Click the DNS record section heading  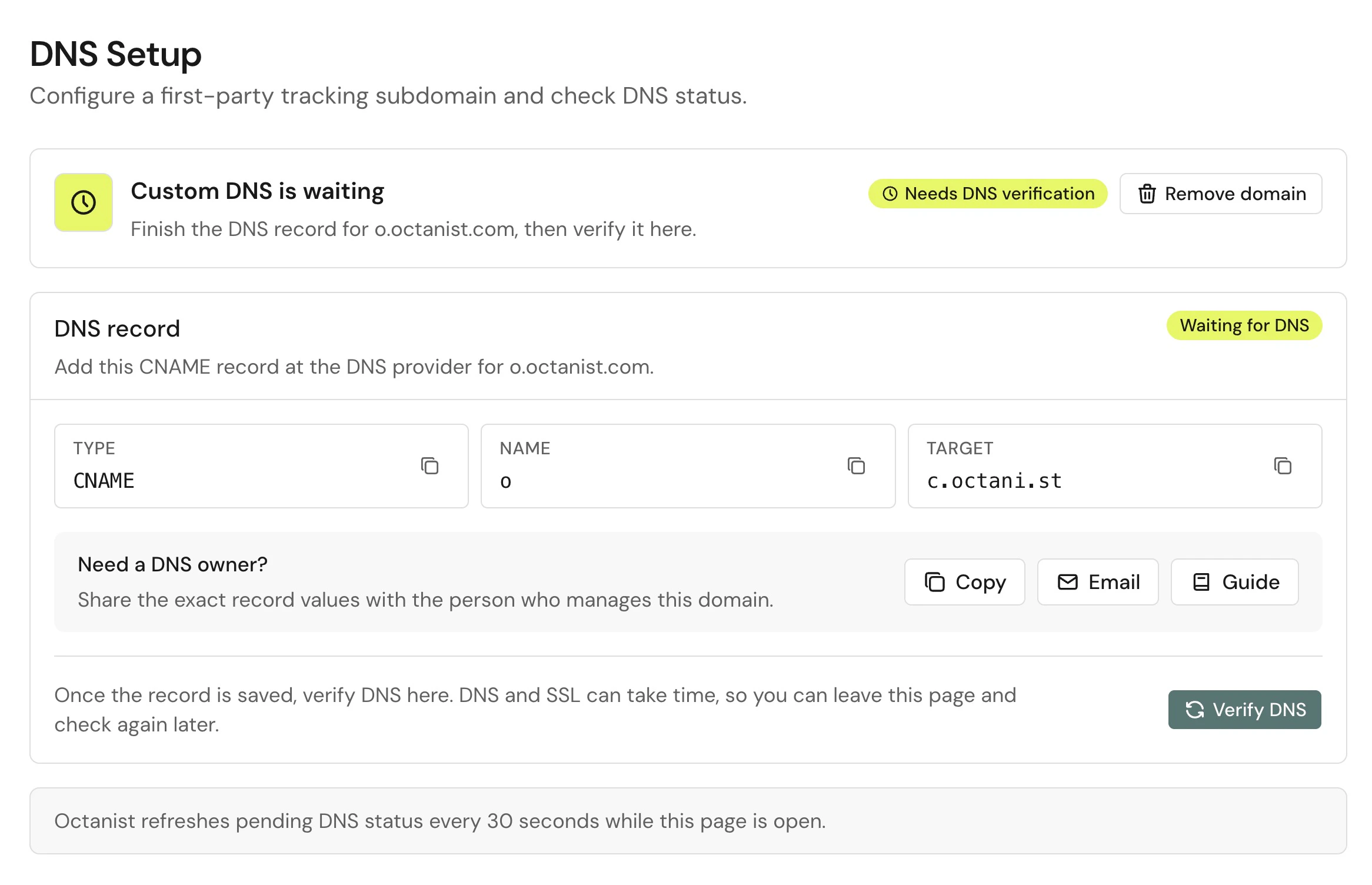coord(117,328)
